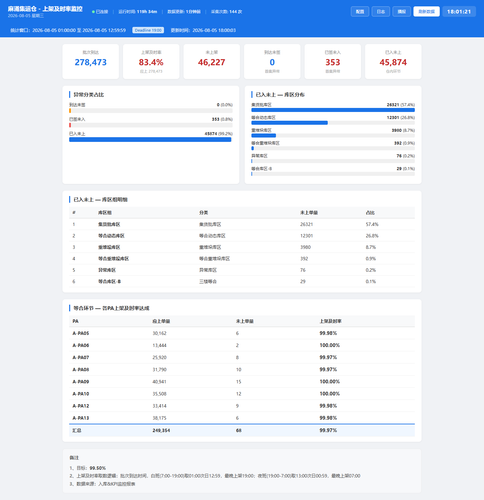Click the 18:01:21 clock display

click(459, 12)
